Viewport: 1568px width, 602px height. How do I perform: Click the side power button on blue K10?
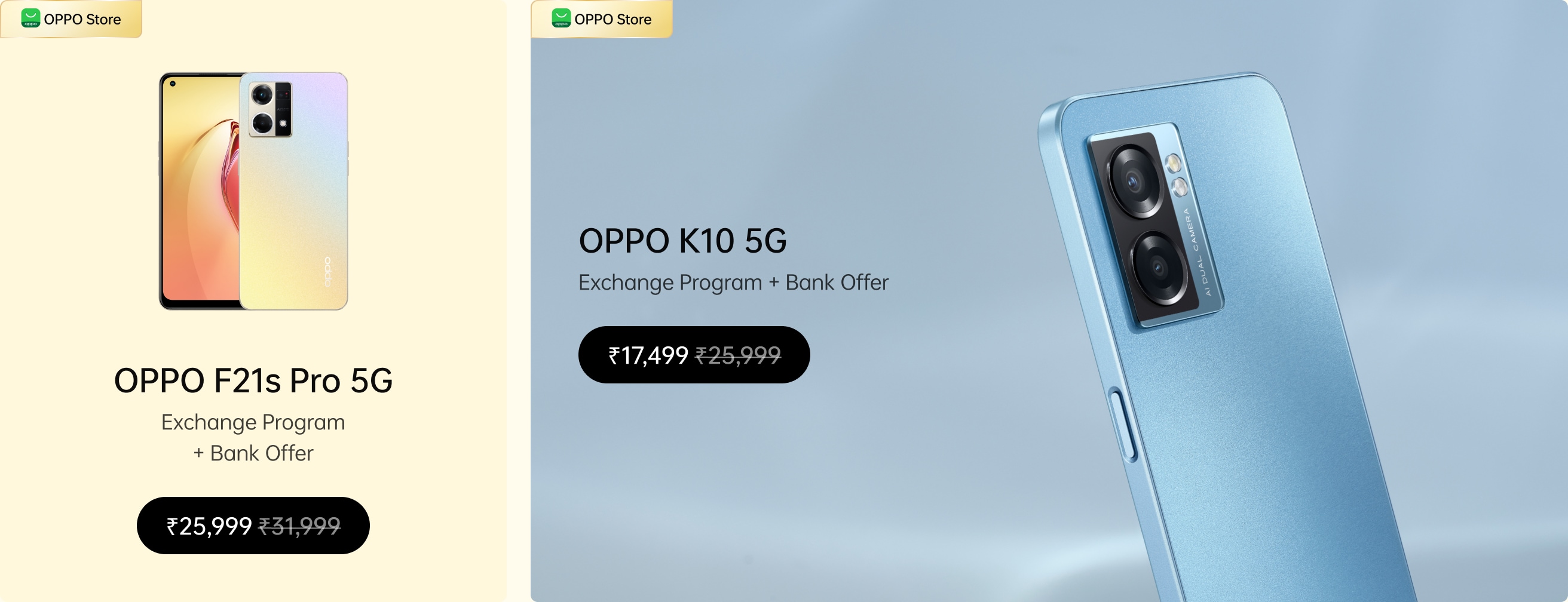1122,426
